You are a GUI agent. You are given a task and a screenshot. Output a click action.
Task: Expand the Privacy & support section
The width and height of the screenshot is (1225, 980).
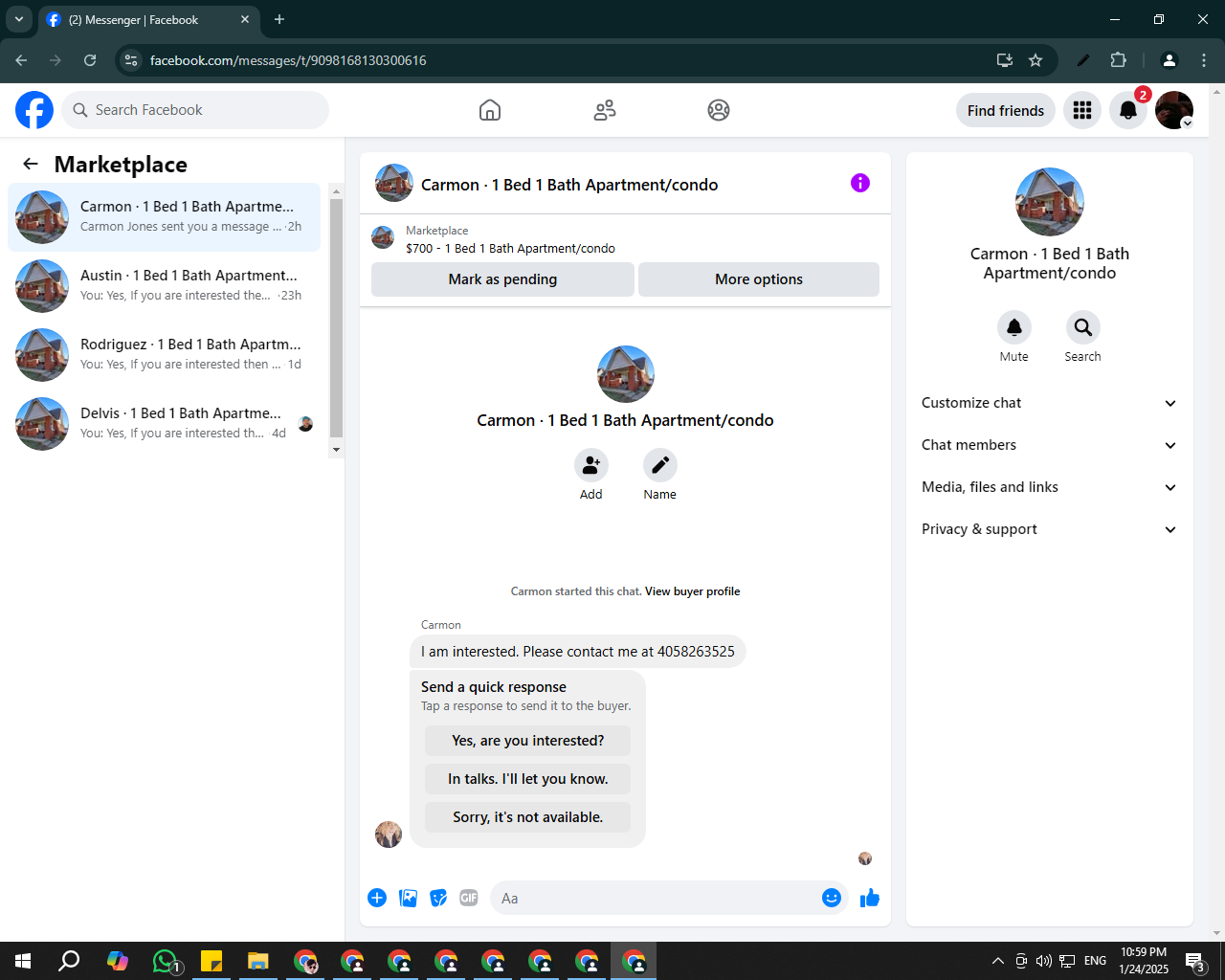1050,529
